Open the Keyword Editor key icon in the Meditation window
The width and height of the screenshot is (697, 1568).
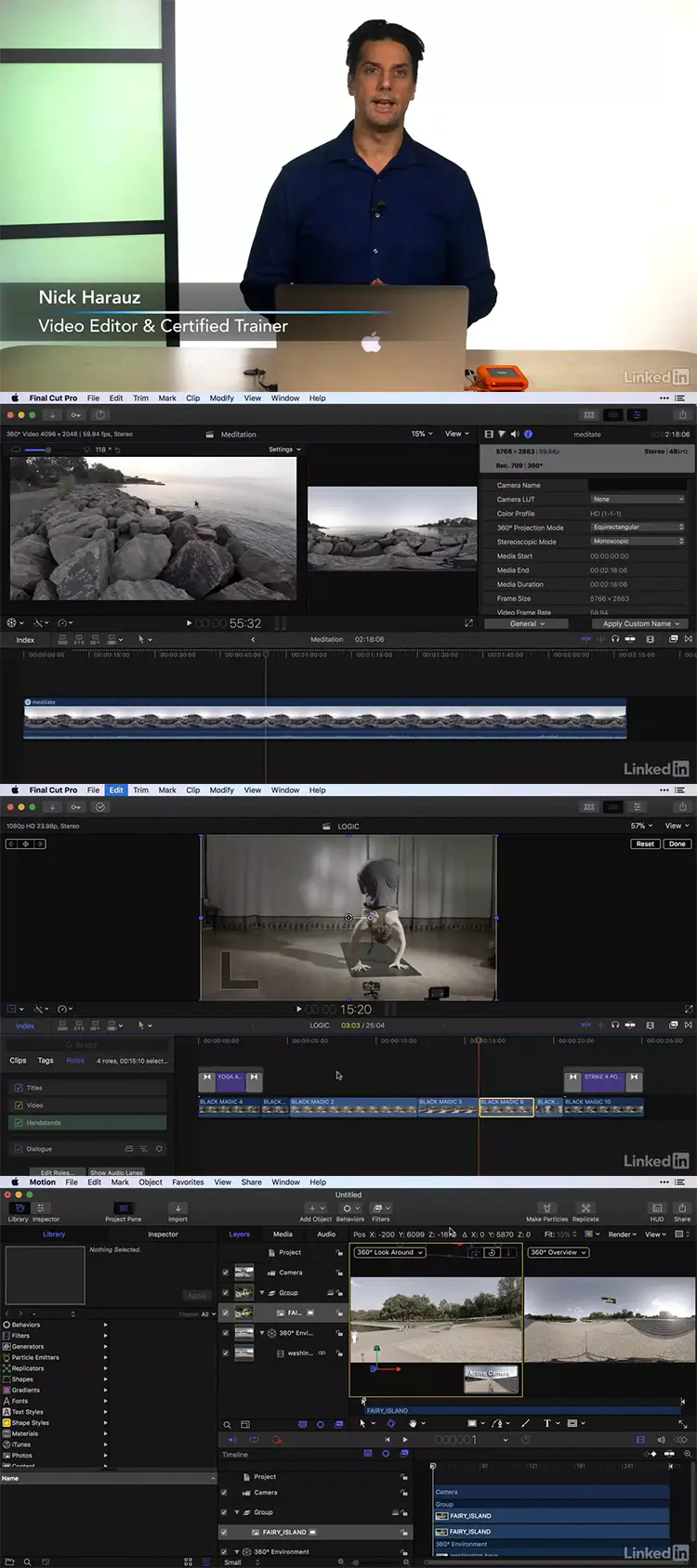coord(76,415)
